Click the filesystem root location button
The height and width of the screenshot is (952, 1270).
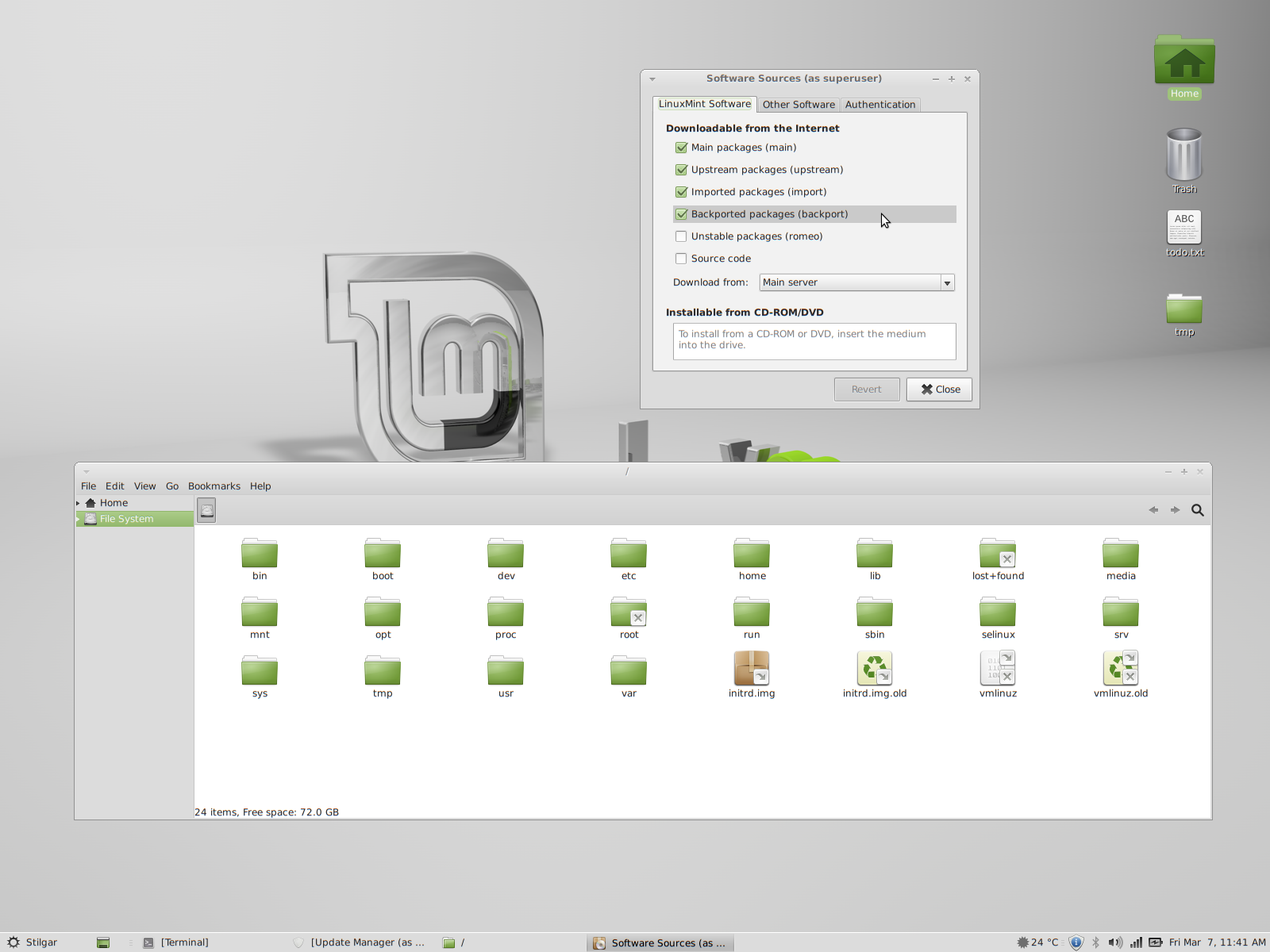pyautogui.click(x=206, y=510)
